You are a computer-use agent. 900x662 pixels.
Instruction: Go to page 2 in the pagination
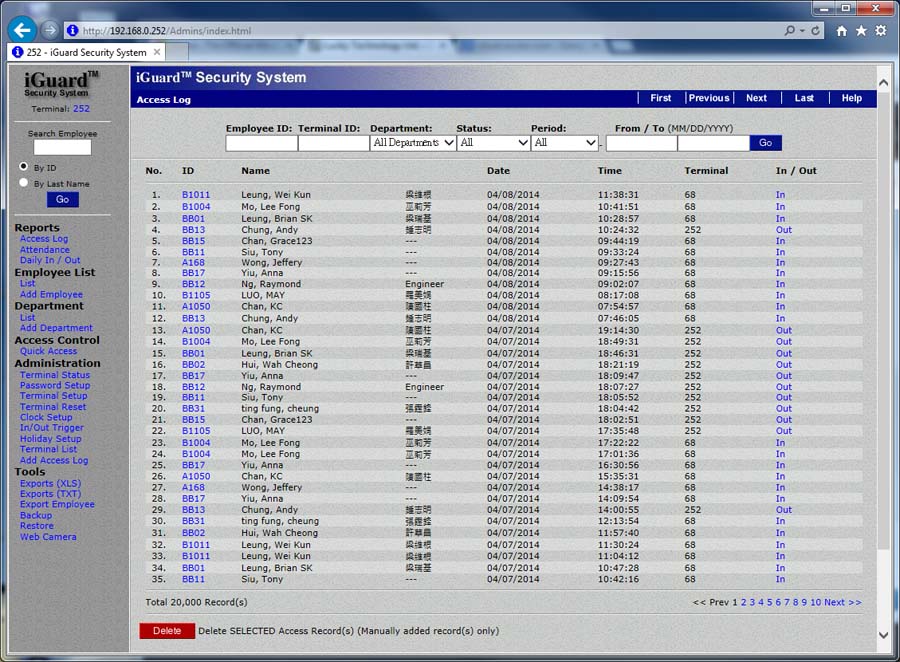tap(743, 602)
